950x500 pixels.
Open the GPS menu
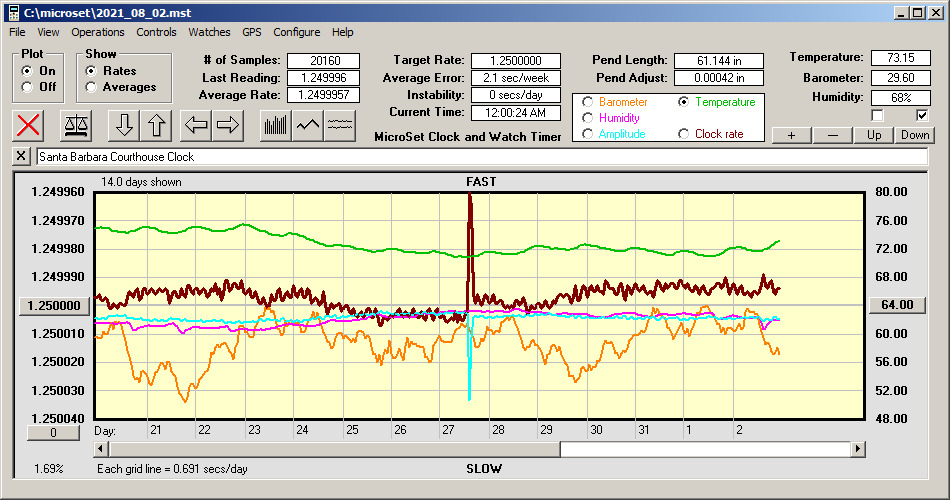[251, 32]
